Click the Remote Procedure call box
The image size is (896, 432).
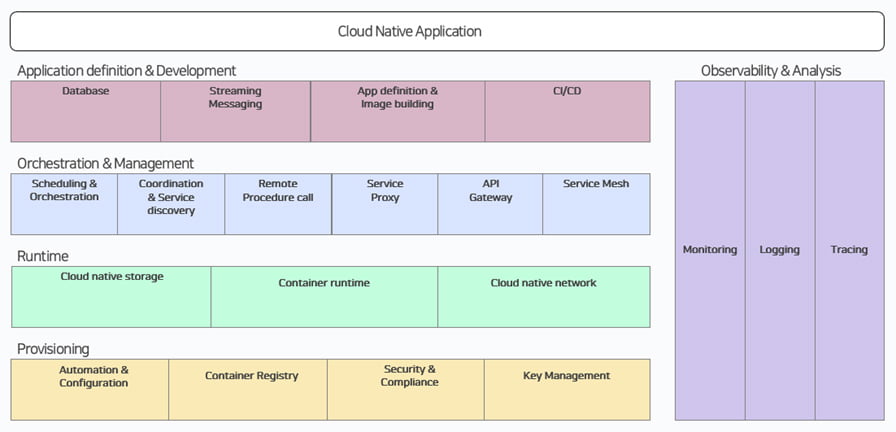tap(278, 204)
